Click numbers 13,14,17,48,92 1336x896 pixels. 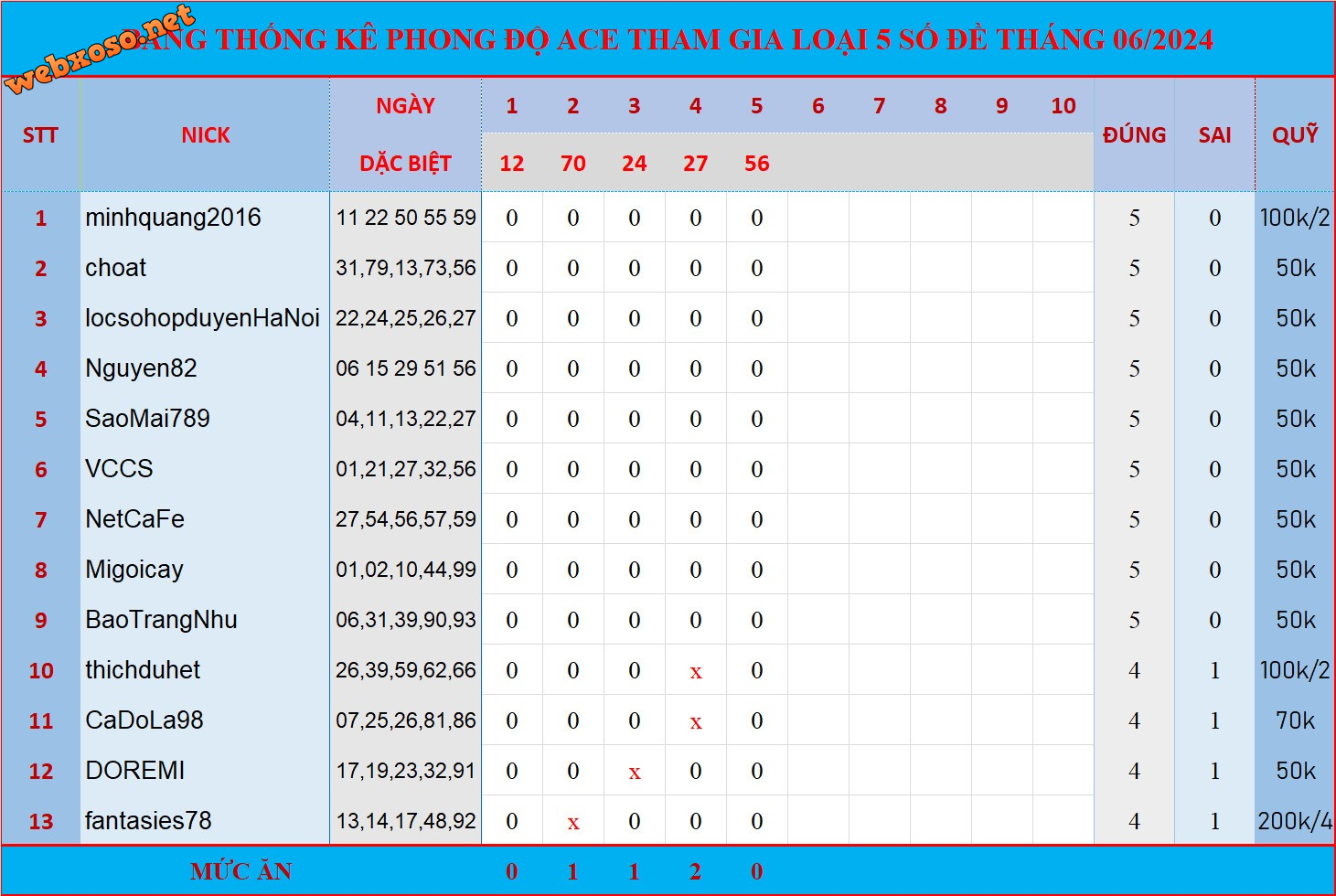click(406, 821)
